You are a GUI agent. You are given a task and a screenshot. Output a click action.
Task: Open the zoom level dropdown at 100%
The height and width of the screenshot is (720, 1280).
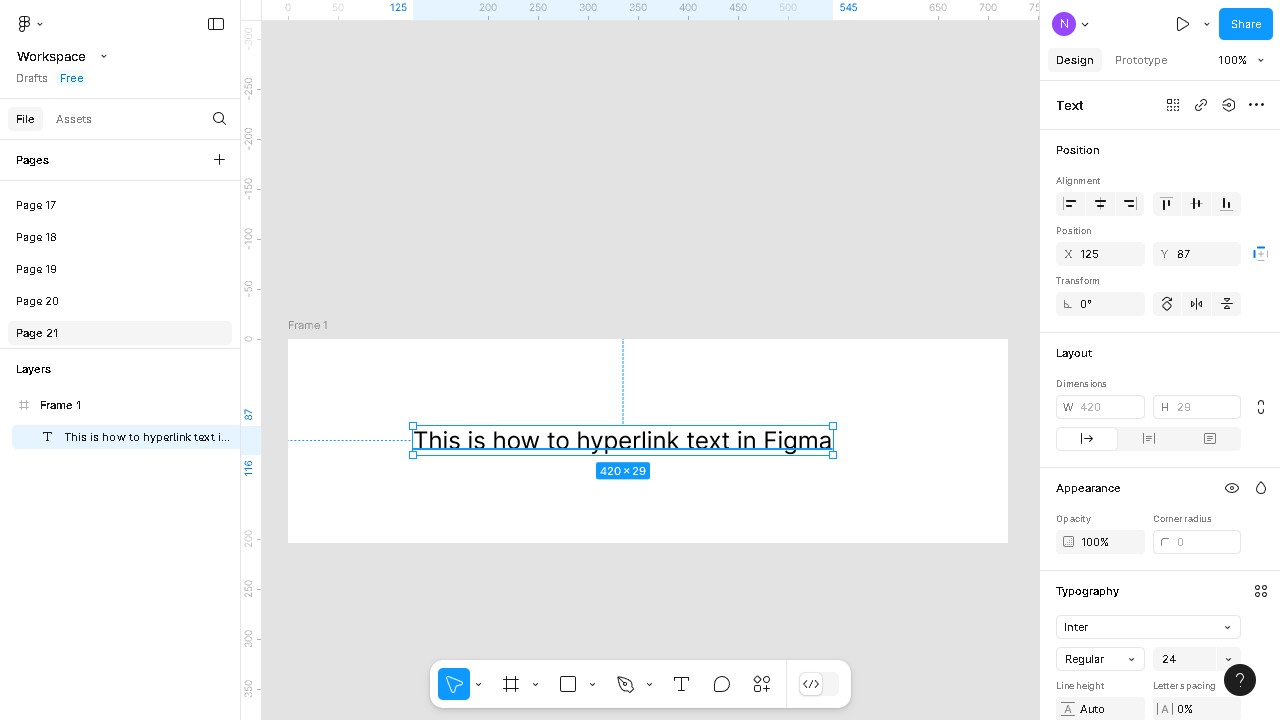click(x=1240, y=60)
